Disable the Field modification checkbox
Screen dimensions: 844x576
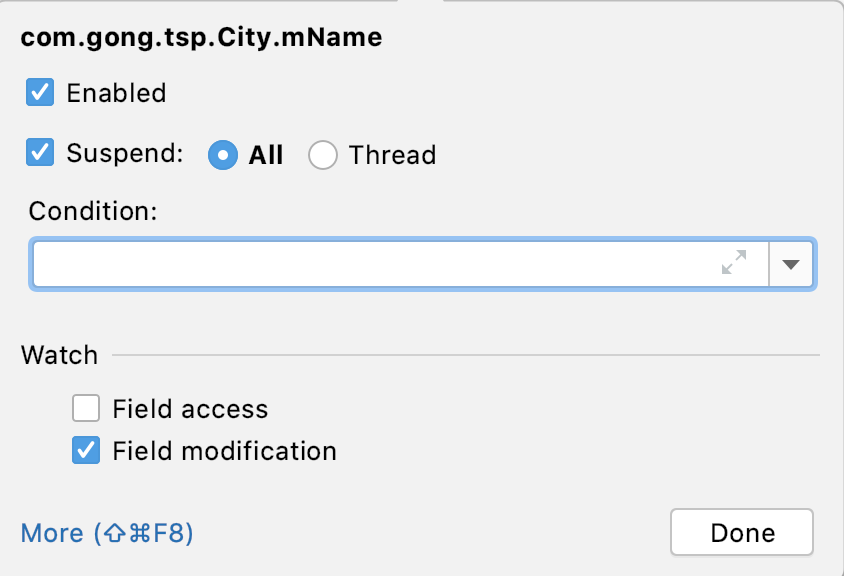tap(86, 450)
